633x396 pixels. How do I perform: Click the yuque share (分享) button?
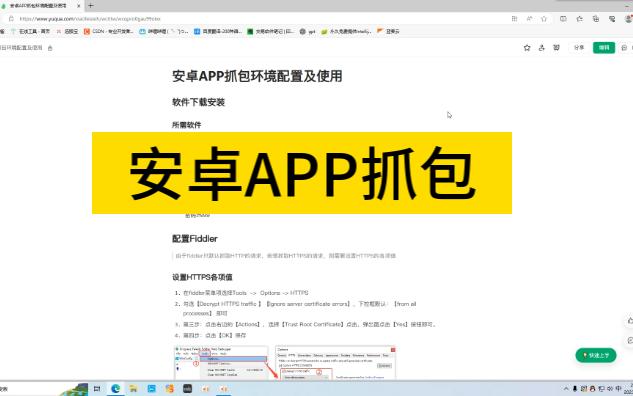[x=579, y=48]
